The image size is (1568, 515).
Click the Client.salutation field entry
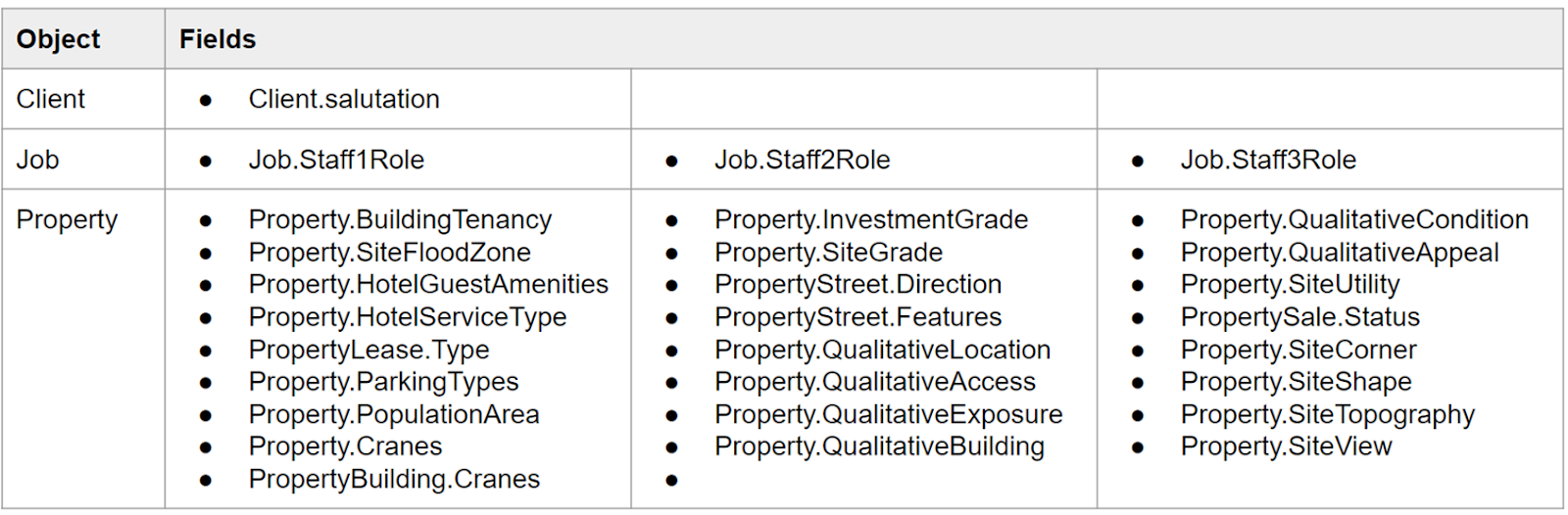[x=344, y=99]
